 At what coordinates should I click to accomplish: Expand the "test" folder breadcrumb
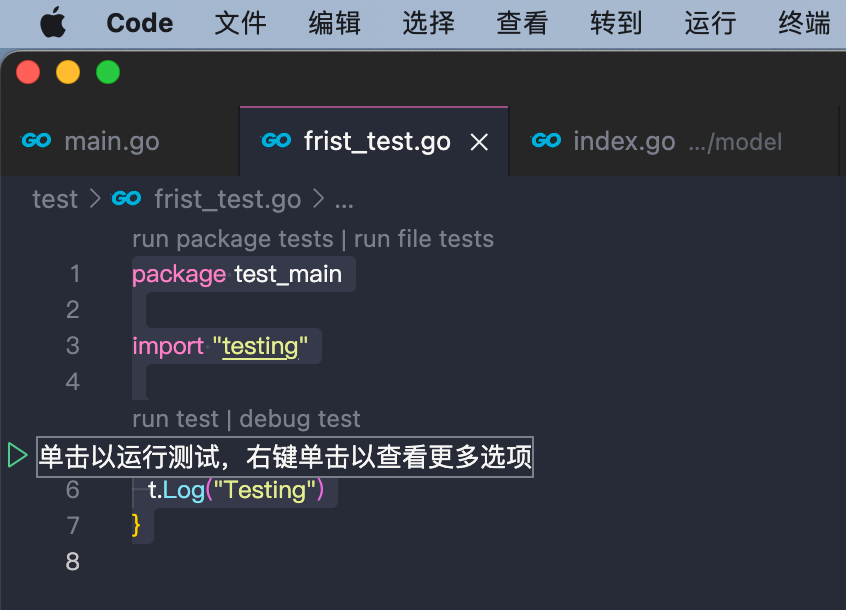click(55, 199)
